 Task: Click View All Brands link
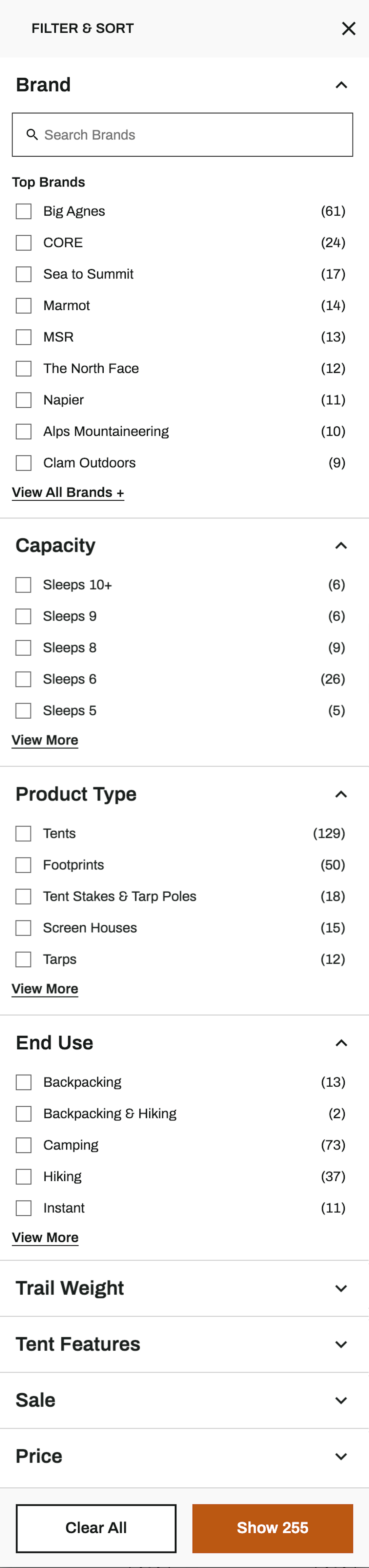click(68, 492)
